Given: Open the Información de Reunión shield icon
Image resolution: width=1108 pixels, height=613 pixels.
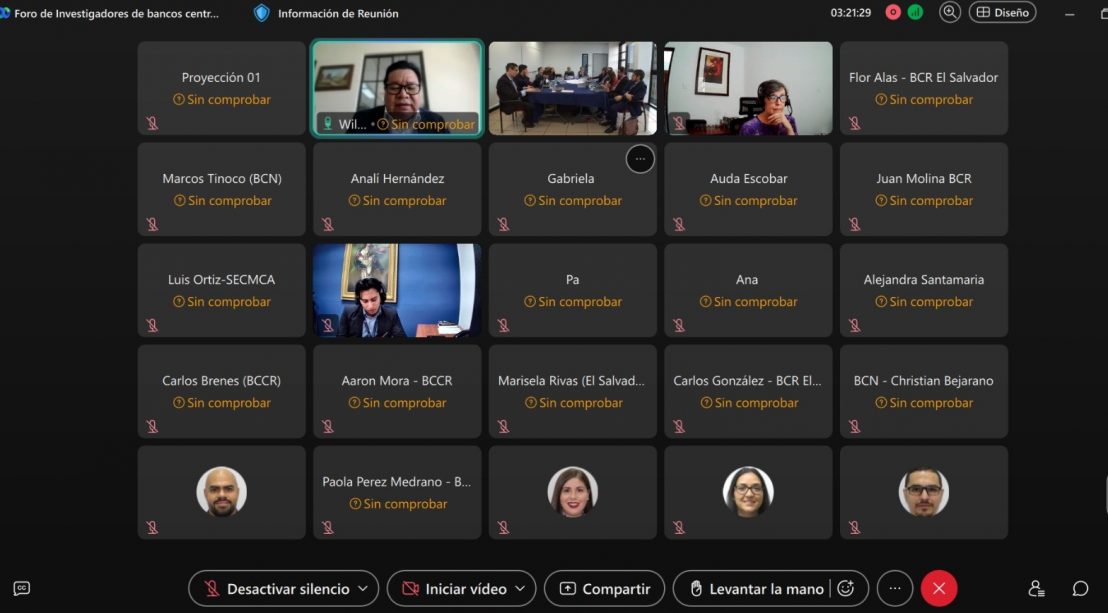Looking at the screenshot, I should [261, 13].
